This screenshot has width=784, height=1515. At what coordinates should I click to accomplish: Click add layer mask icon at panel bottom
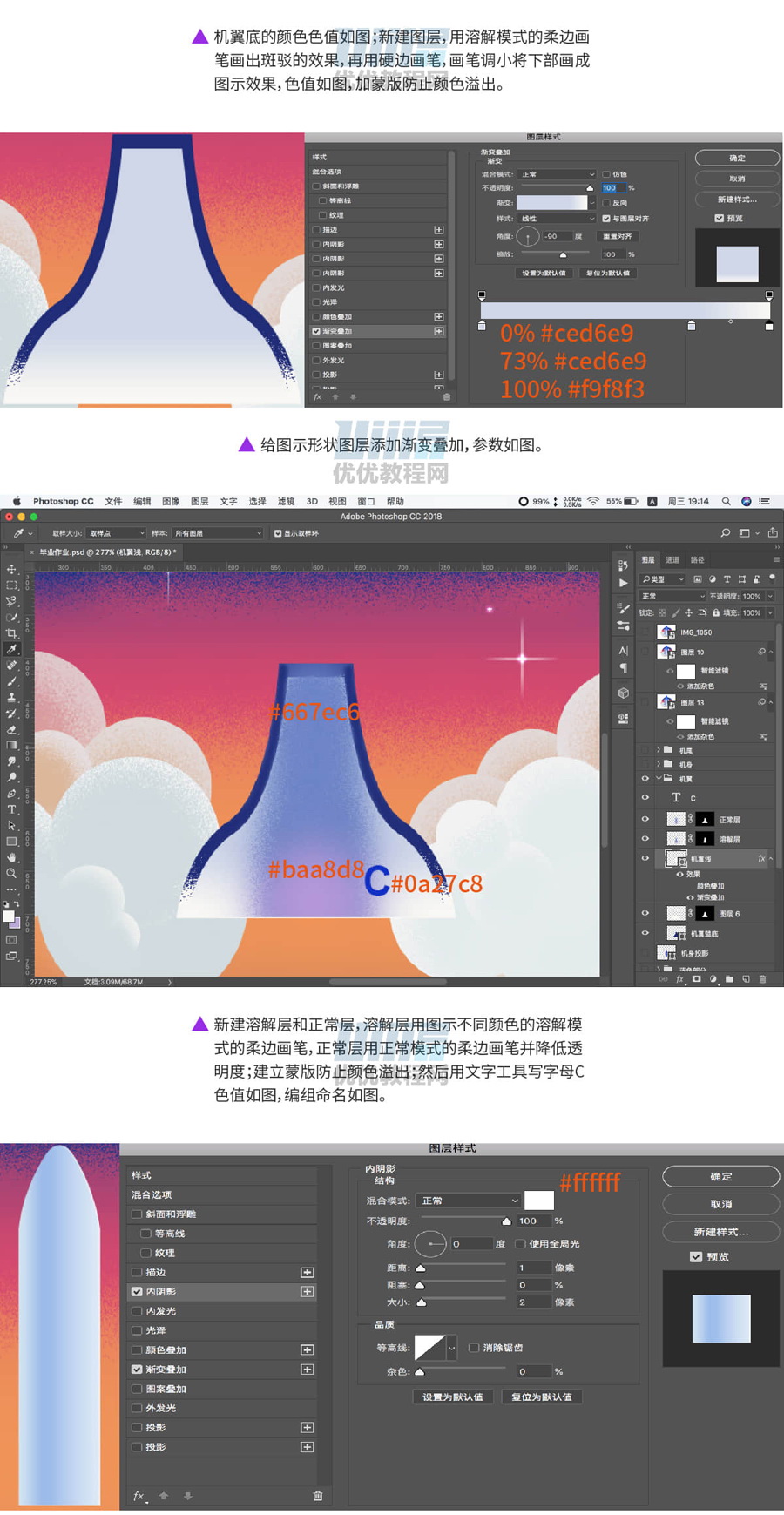point(697,979)
